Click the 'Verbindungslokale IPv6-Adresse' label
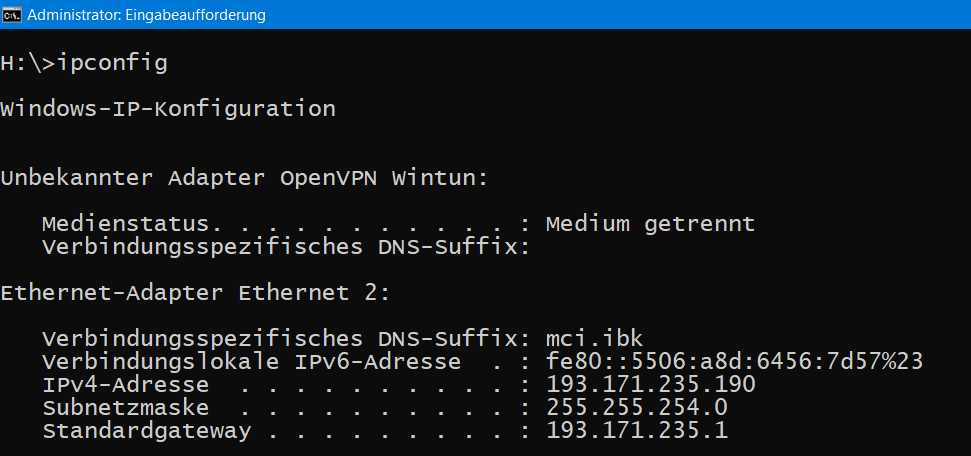The image size is (971, 456). [x=251, y=362]
